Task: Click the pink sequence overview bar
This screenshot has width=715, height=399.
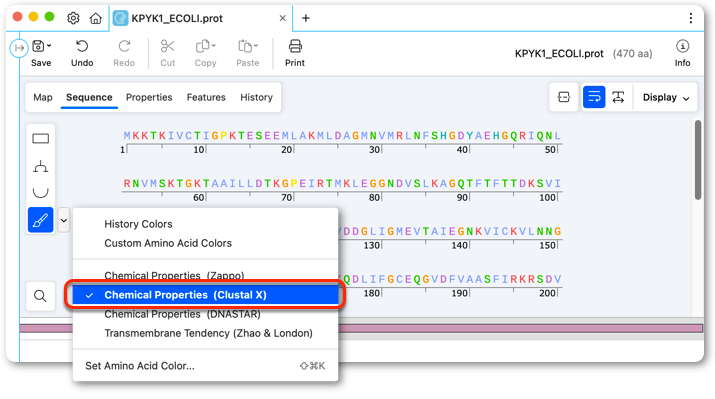Action: click(x=520, y=329)
